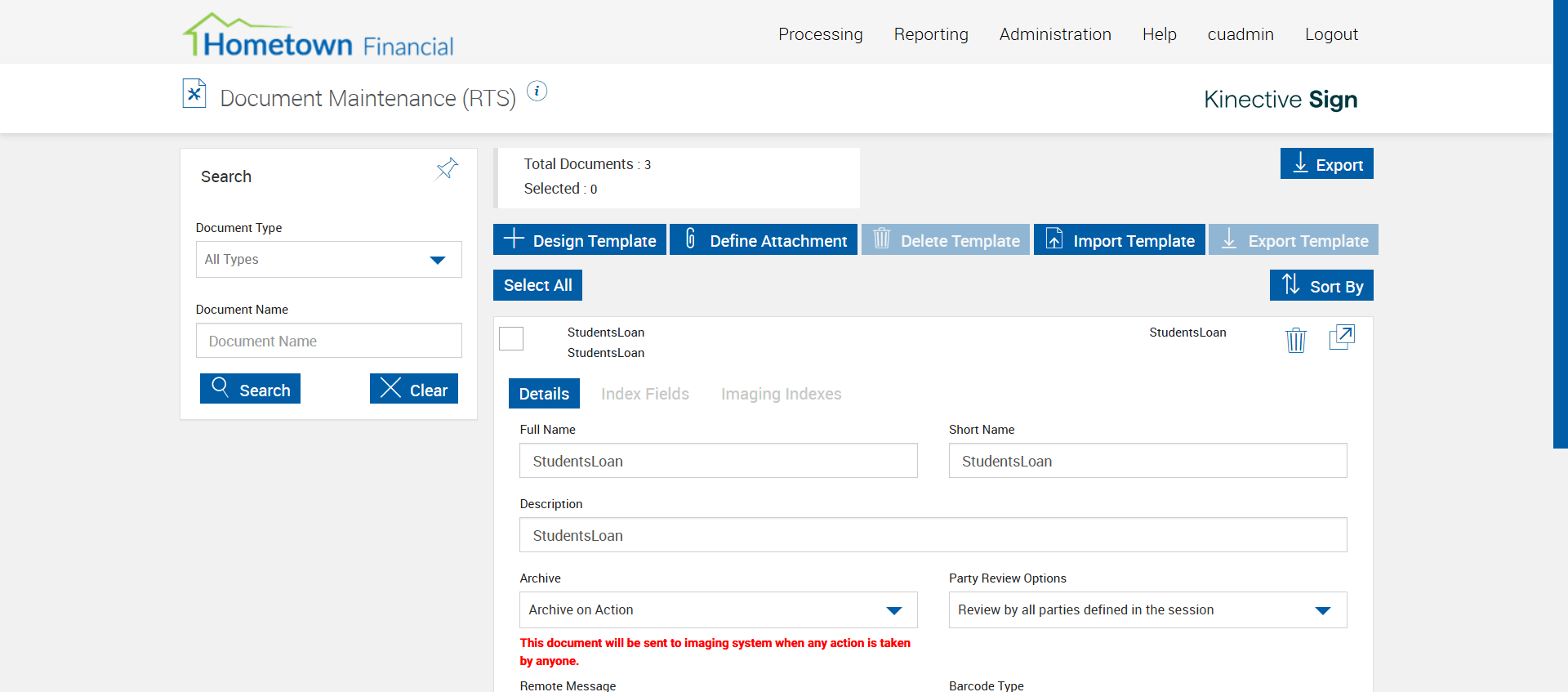Open the Sort By menu
Image resolution: width=1568 pixels, height=692 pixels.
[1321, 285]
